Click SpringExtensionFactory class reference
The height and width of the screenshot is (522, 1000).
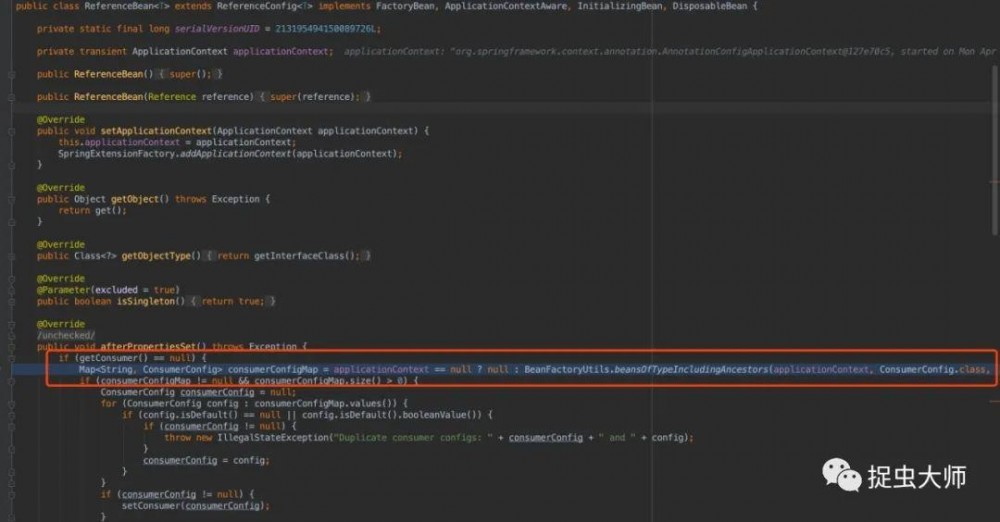click(116, 154)
